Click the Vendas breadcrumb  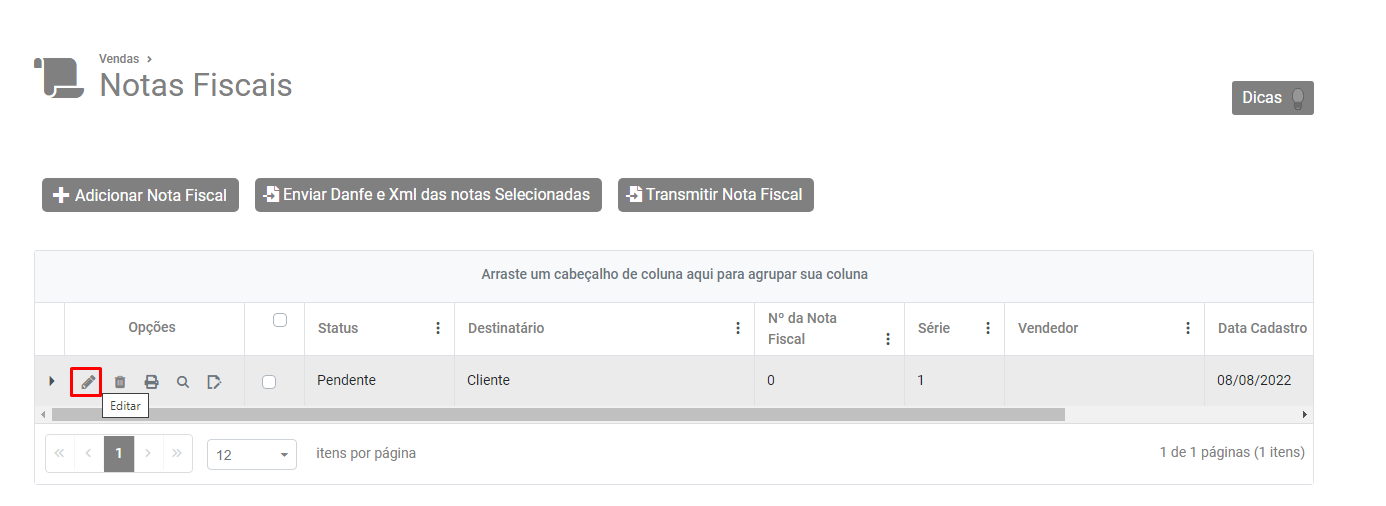point(119,59)
